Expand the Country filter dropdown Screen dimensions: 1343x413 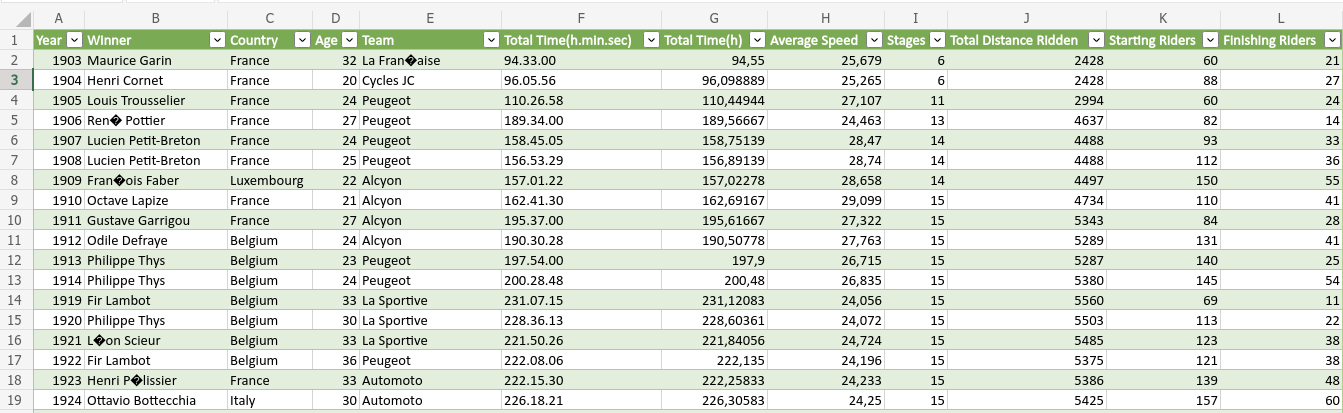(302, 40)
